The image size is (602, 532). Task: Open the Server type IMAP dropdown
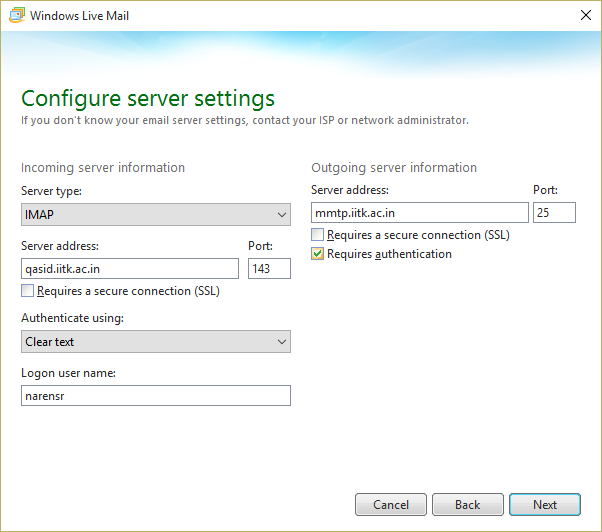point(155,215)
